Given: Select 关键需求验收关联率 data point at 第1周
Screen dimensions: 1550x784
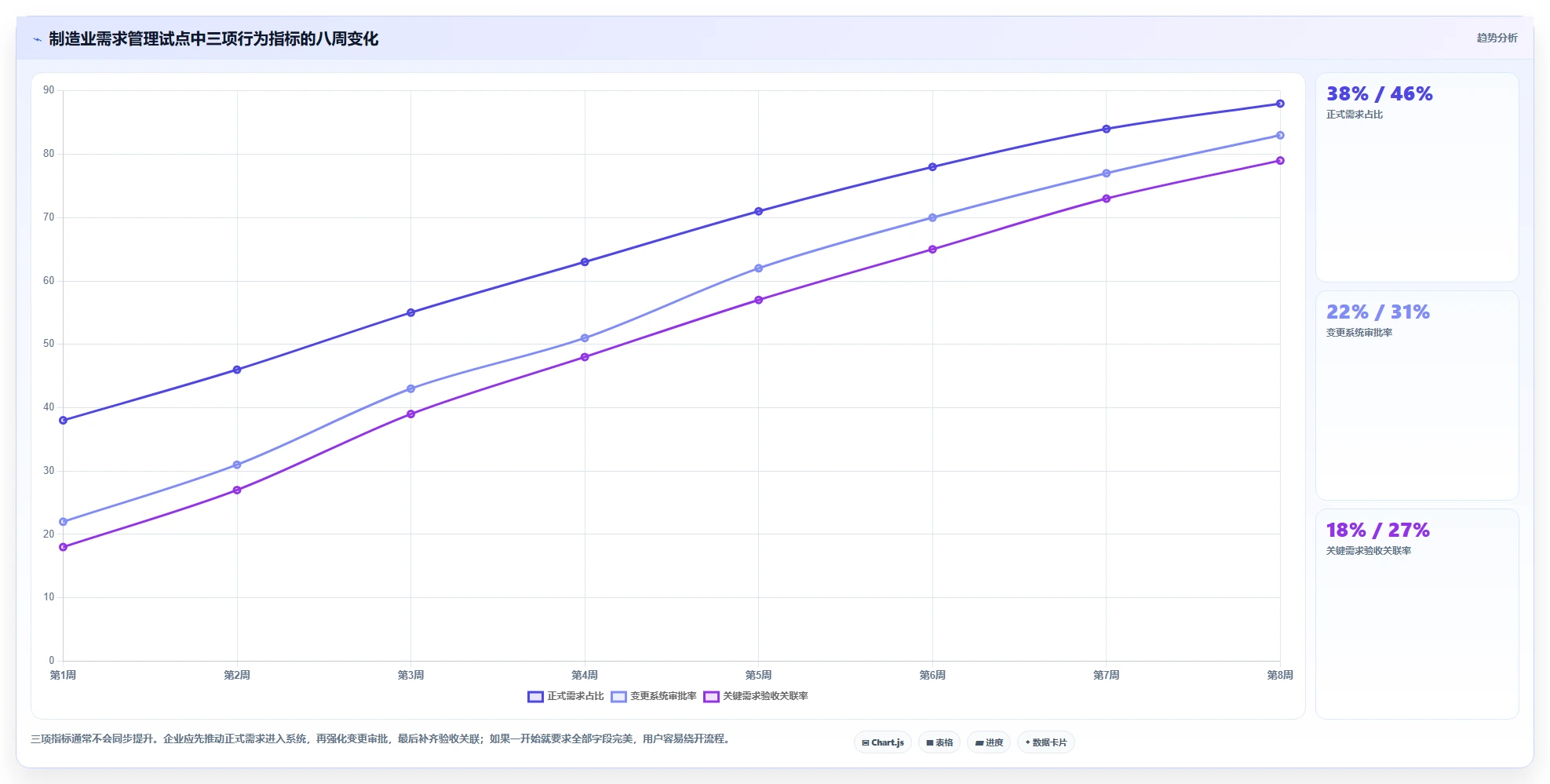Looking at the screenshot, I should (64, 547).
